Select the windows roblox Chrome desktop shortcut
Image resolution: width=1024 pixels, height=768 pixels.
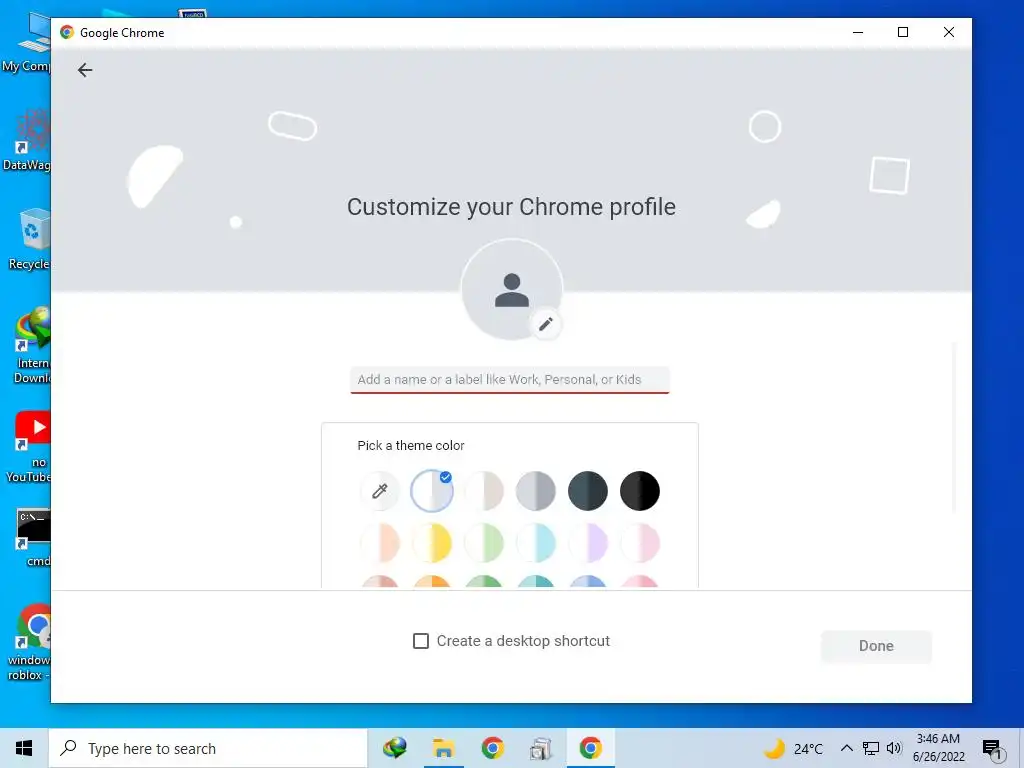29,643
